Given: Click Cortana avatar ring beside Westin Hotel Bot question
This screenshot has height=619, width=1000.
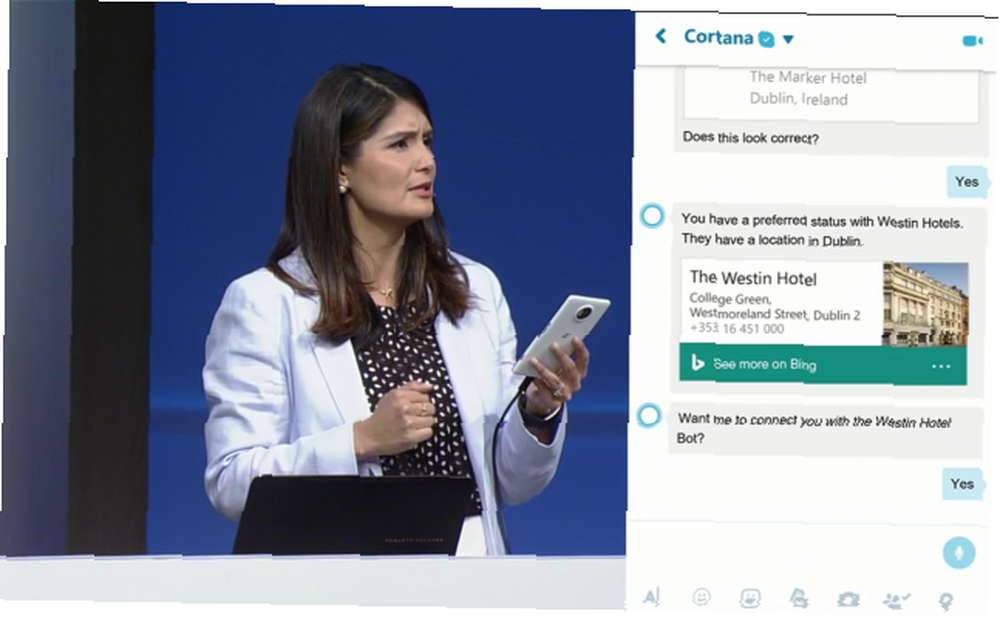Looking at the screenshot, I should tap(649, 416).
